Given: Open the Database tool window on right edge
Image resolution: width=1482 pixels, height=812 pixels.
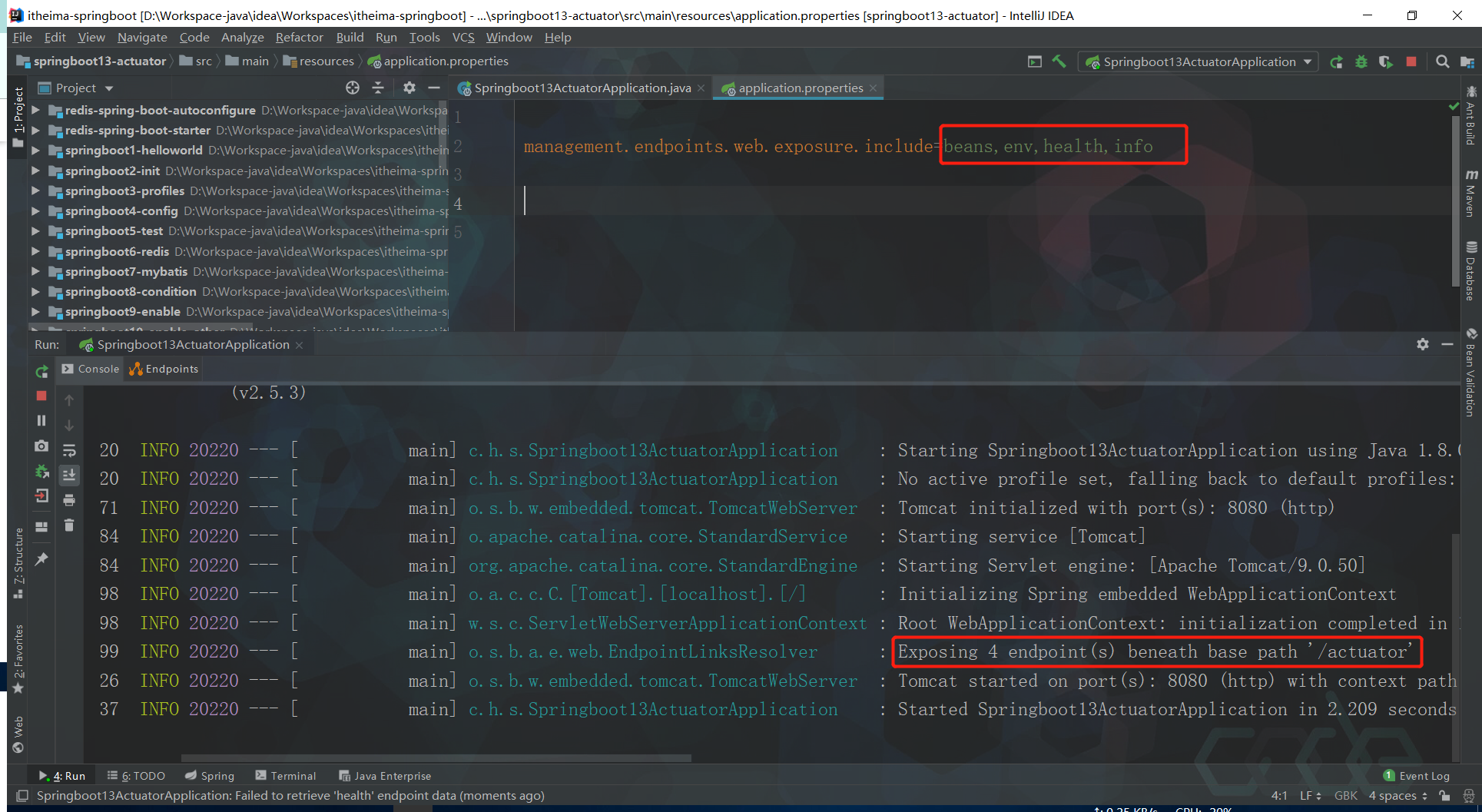Looking at the screenshot, I should pyautogui.click(x=1470, y=271).
